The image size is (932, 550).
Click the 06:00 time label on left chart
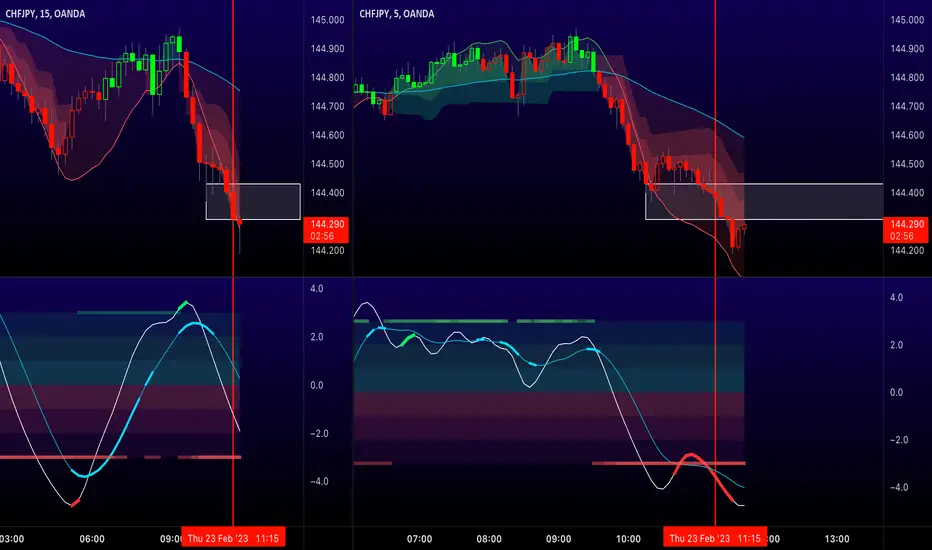click(x=92, y=539)
